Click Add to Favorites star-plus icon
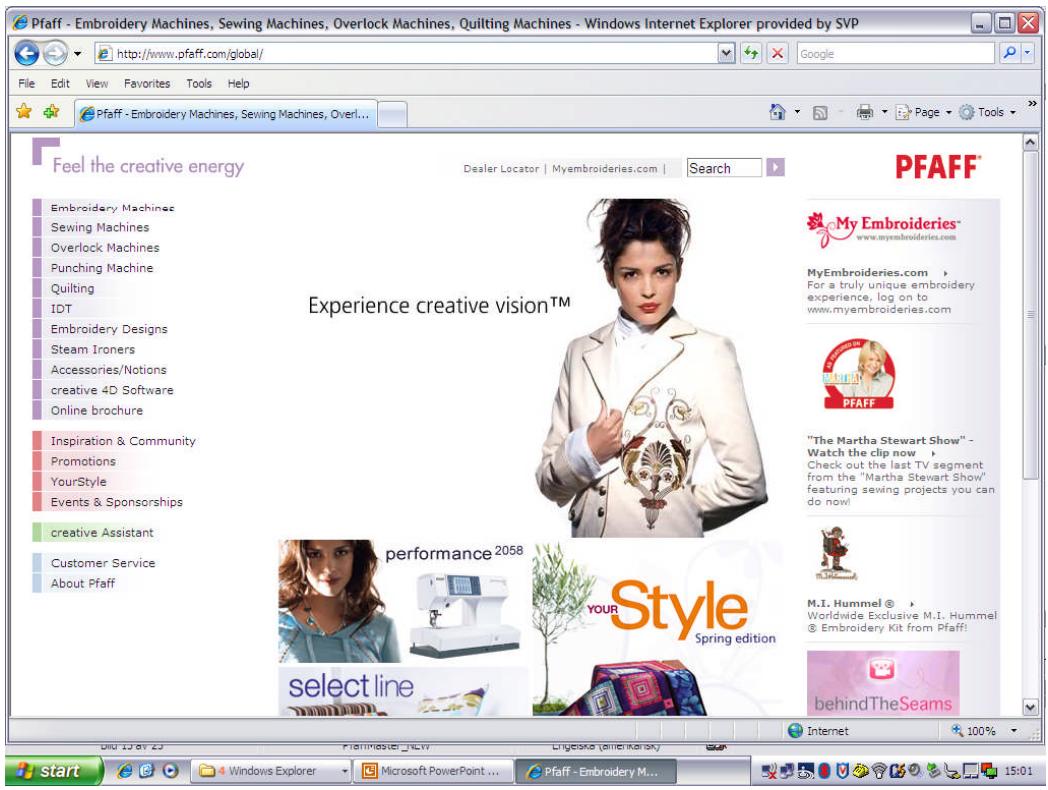The width and height of the screenshot is (1048, 790). (51, 112)
